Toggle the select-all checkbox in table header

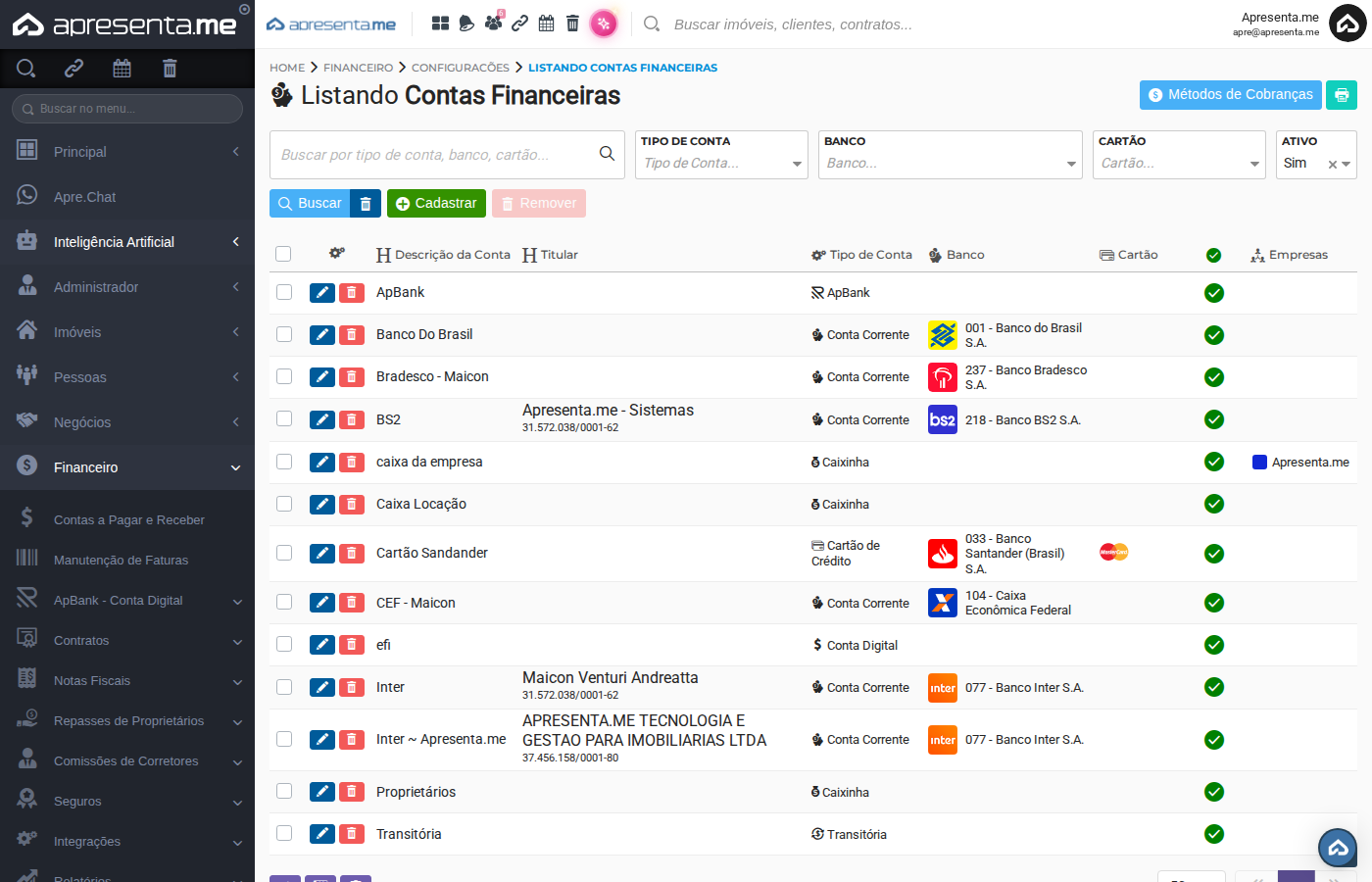pyautogui.click(x=283, y=254)
